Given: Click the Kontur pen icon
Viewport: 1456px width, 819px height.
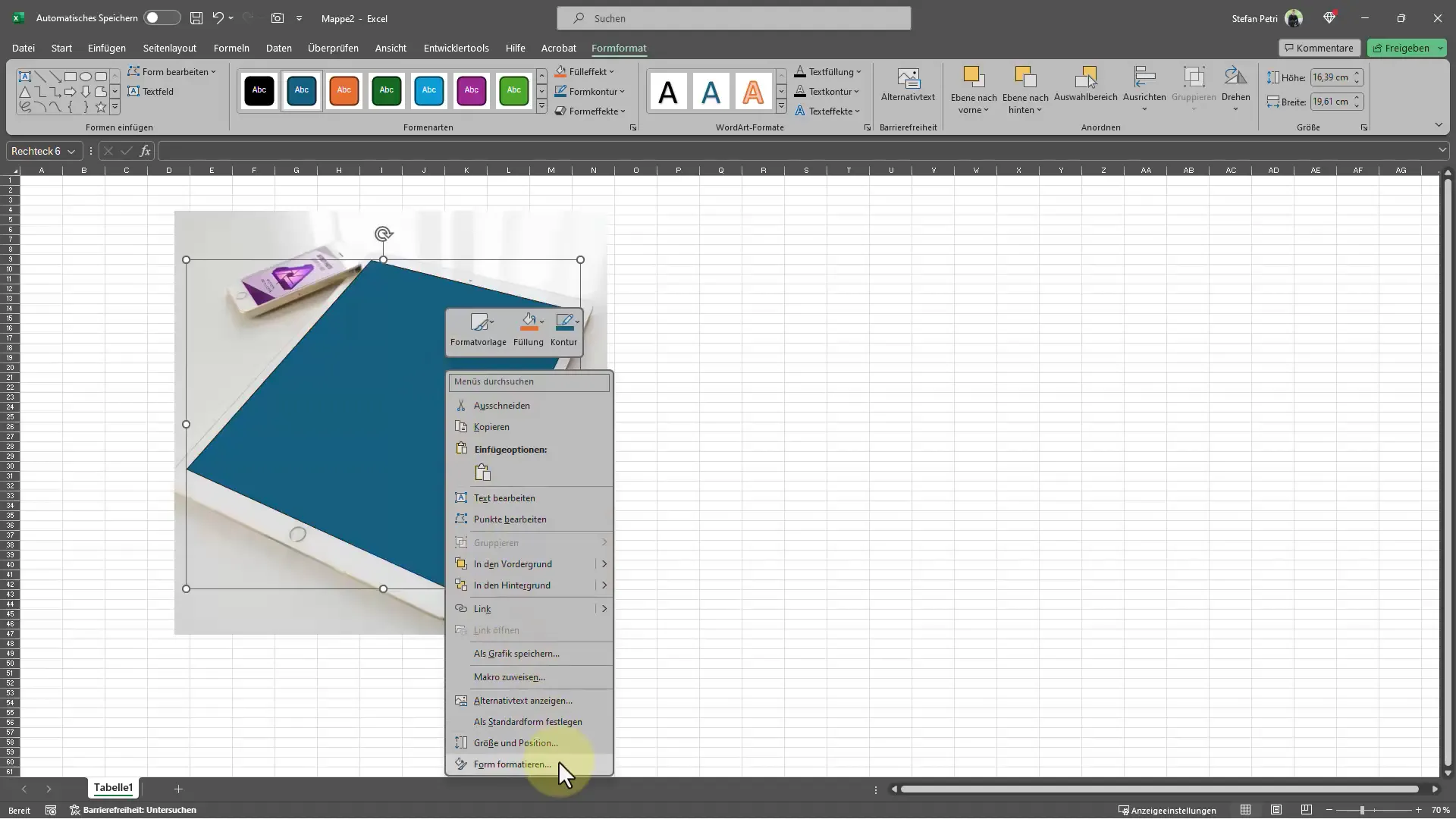Looking at the screenshot, I should 563,322.
